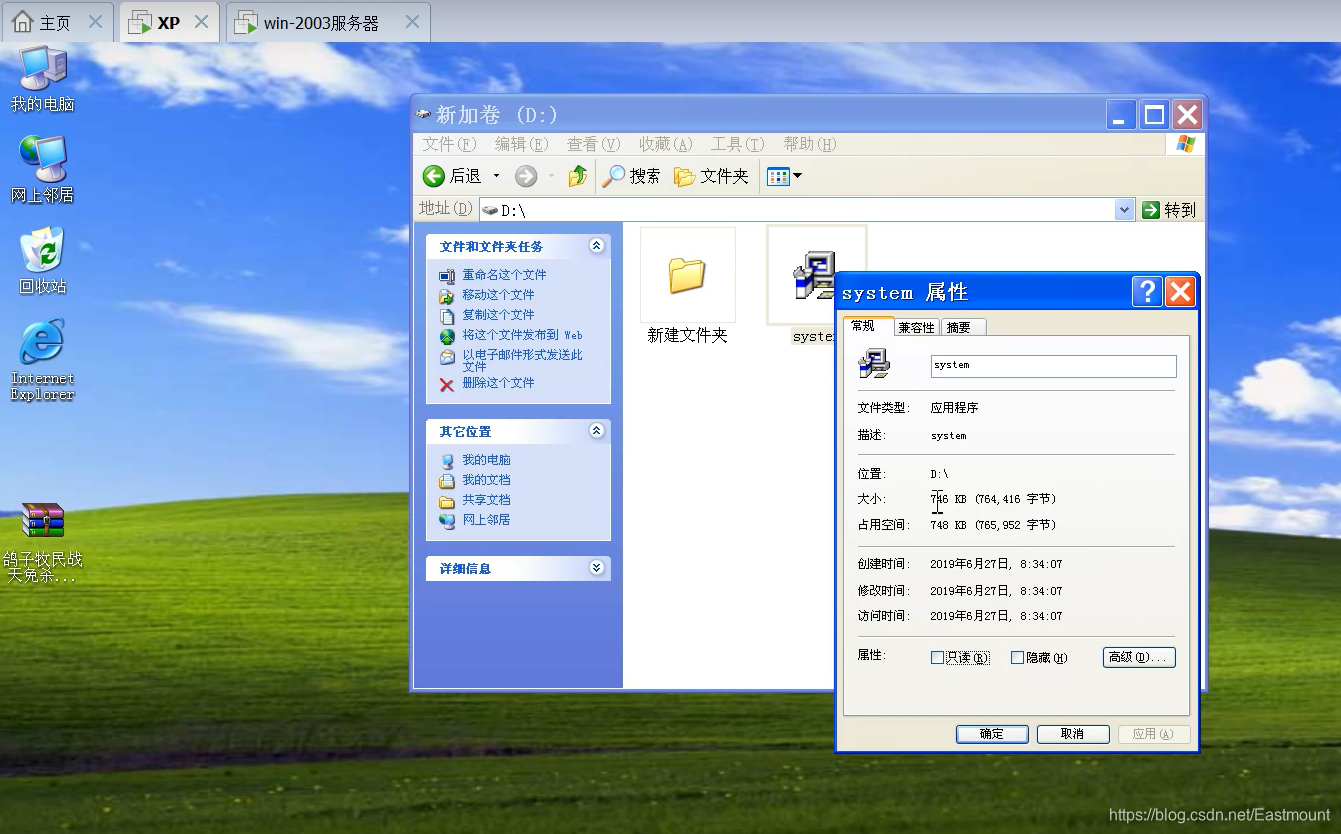Switch to the 兼容性 tab
This screenshot has width=1341, height=834.
point(917,327)
